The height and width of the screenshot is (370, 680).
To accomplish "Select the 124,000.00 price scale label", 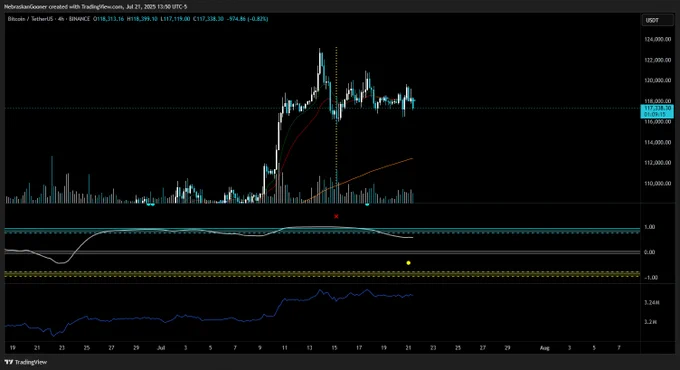I will [657, 39].
